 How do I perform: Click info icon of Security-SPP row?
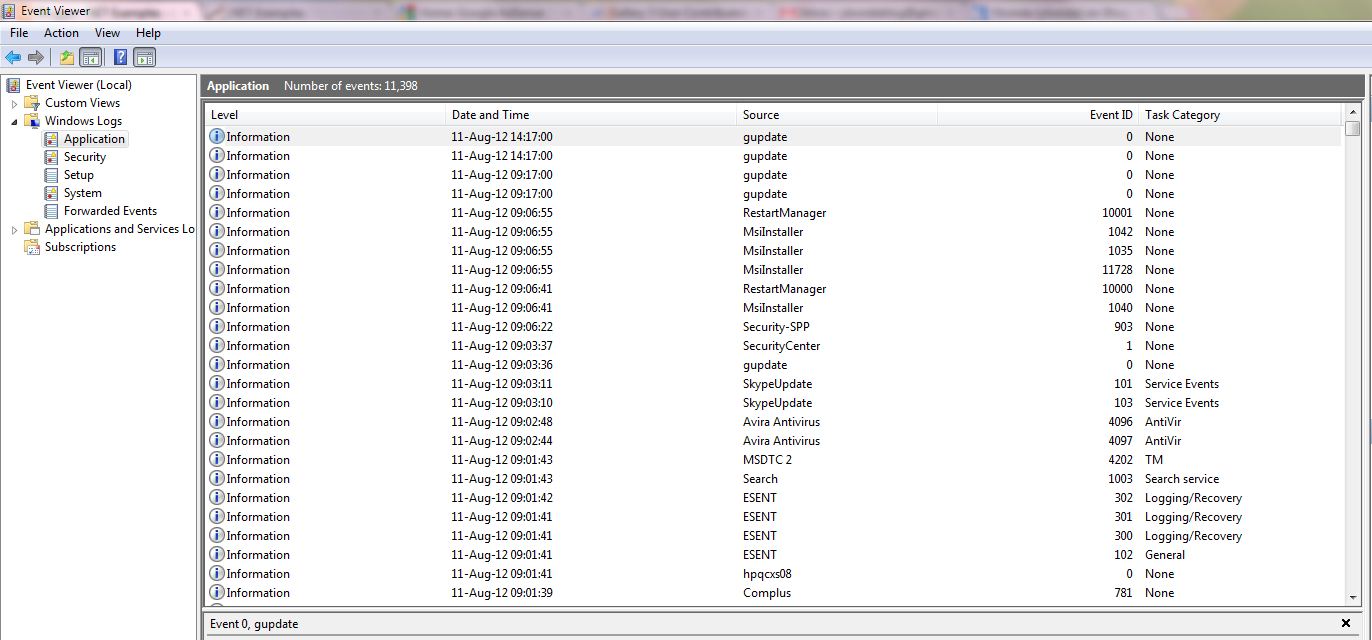pos(217,326)
